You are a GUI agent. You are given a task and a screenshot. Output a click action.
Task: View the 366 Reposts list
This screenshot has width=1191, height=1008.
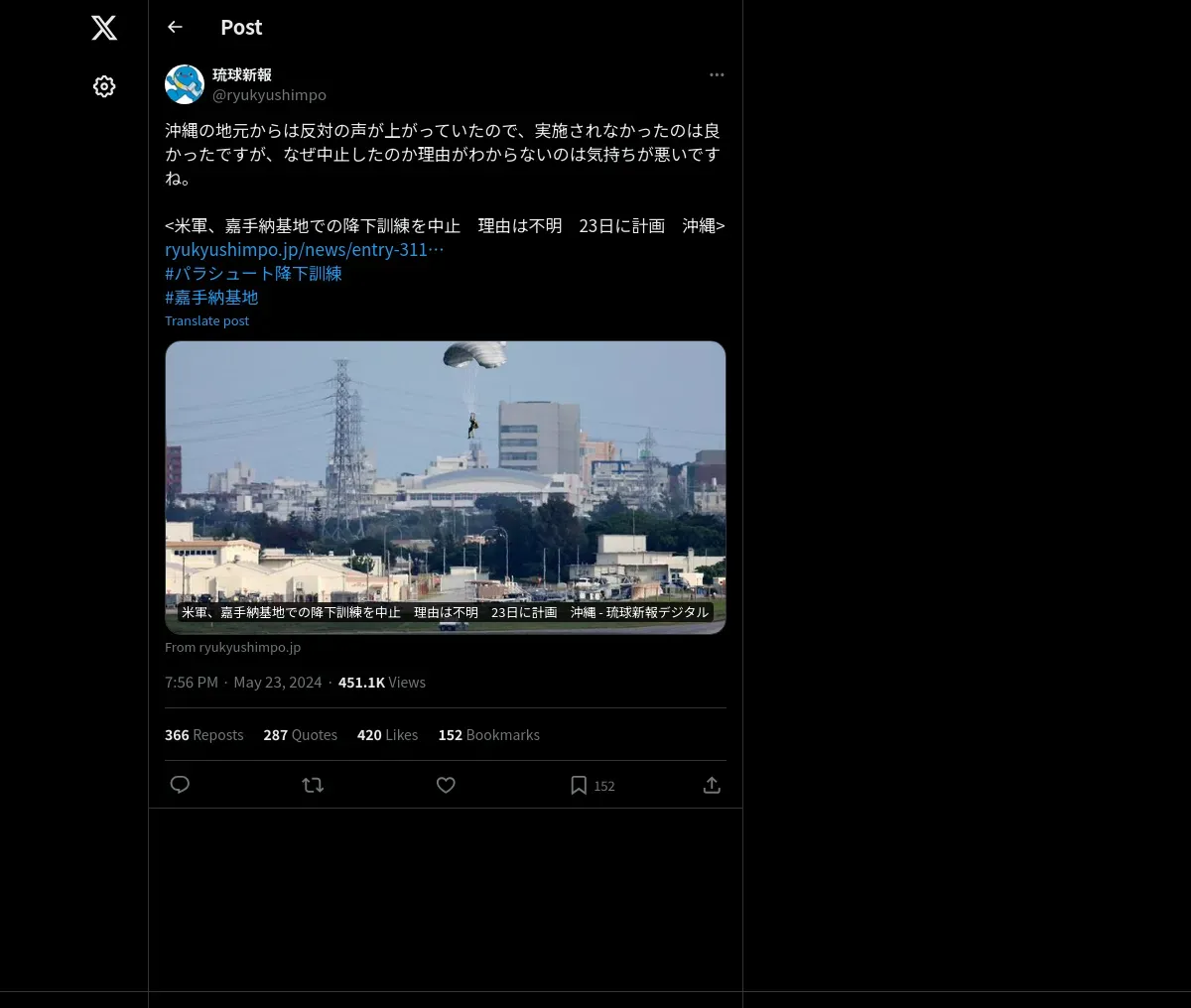[203, 735]
